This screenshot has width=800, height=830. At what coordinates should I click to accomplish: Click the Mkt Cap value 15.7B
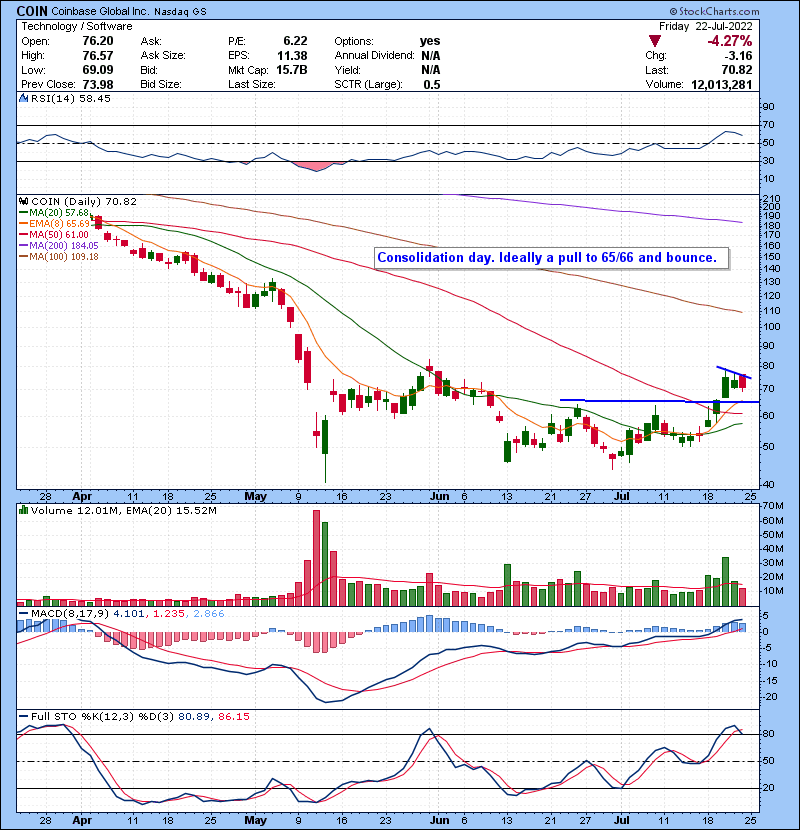click(x=292, y=70)
